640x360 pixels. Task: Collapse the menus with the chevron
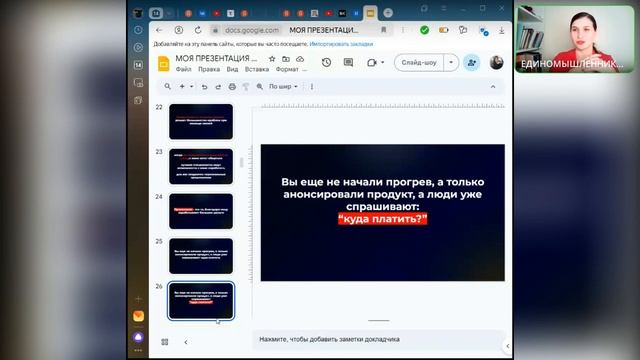pos(493,87)
